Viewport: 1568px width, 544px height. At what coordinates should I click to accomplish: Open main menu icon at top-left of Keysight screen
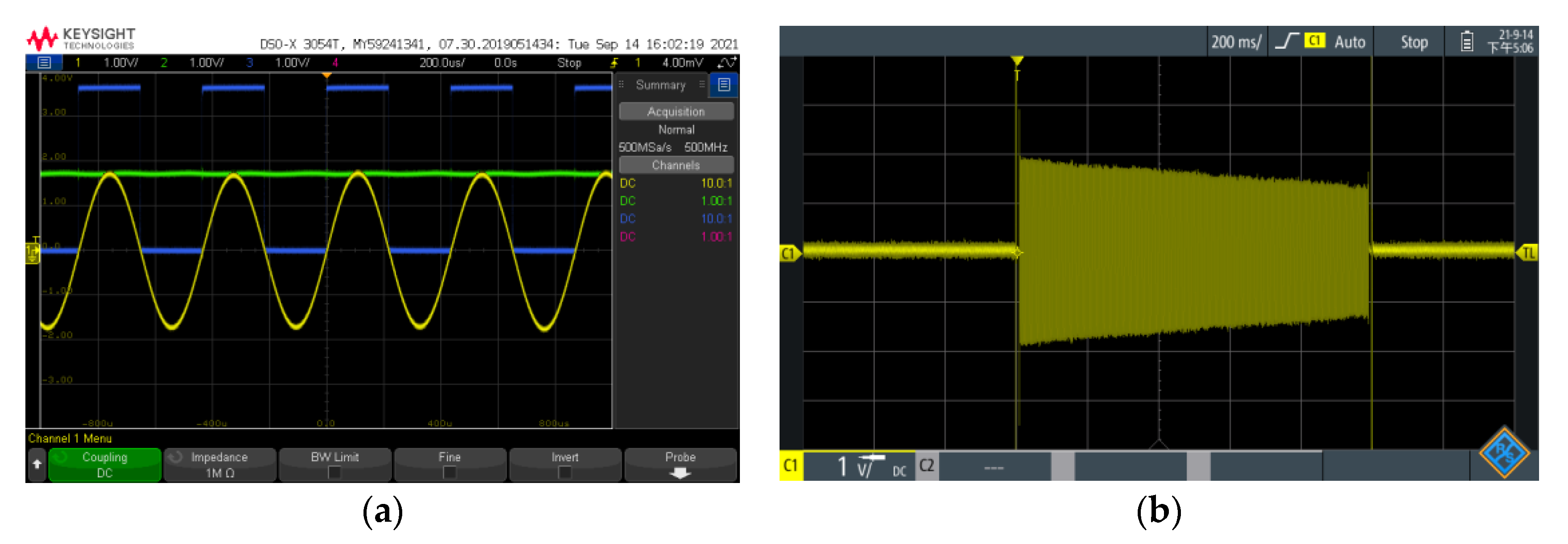point(44,63)
